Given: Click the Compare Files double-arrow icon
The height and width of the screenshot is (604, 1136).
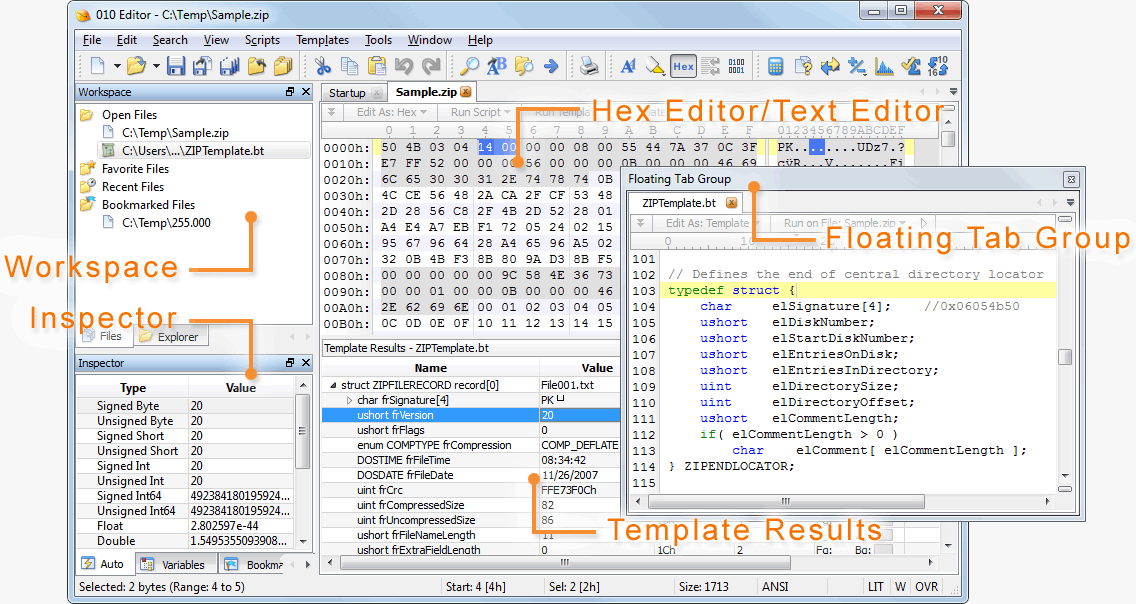Looking at the screenshot, I should [830, 67].
